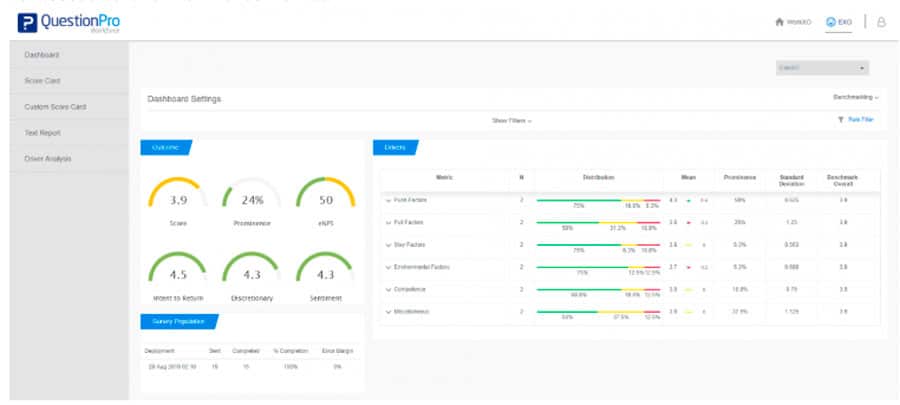Click the yellow trend dash in Miscellaneous row
The height and width of the screenshot is (405, 900).
[x=689, y=312]
